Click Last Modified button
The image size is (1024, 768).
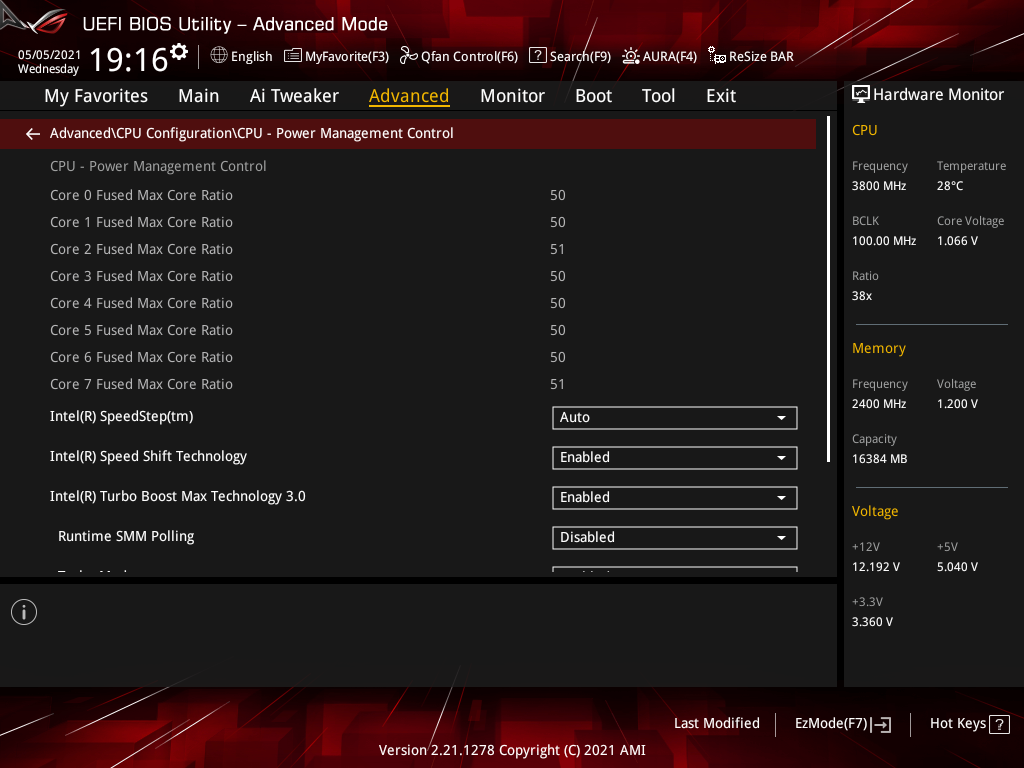tap(716, 724)
